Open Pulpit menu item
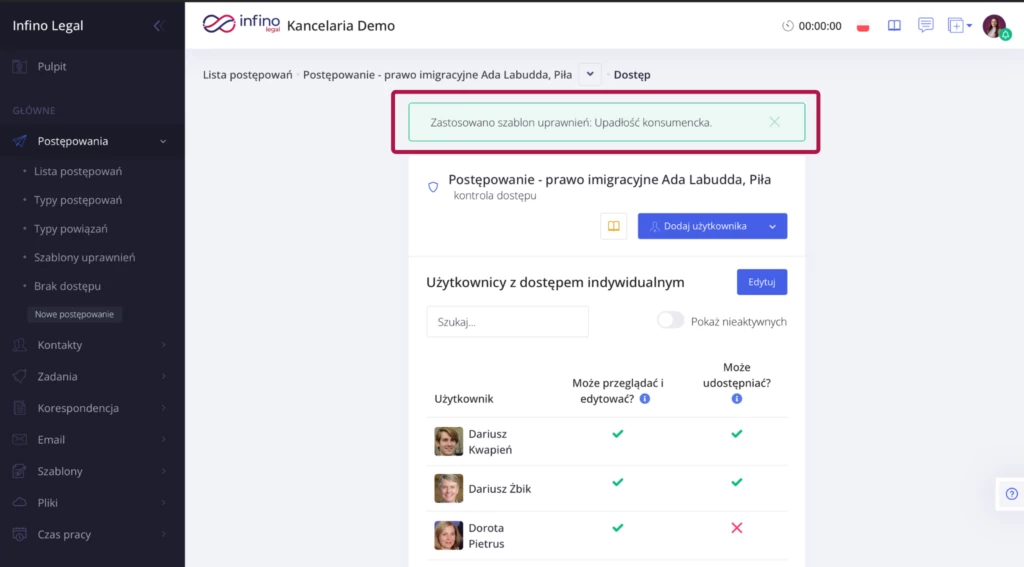Image resolution: width=1024 pixels, height=567 pixels. 52,67
